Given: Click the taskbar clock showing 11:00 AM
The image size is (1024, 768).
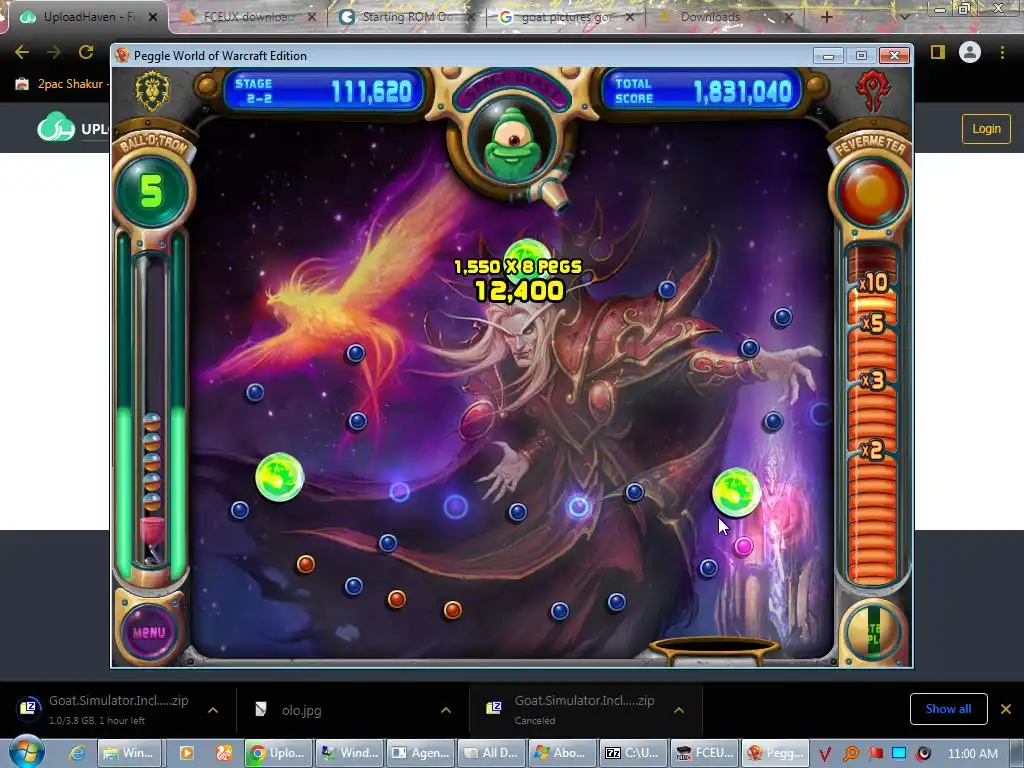Looking at the screenshot, I should pyautogui.click(x=972, y=754).
